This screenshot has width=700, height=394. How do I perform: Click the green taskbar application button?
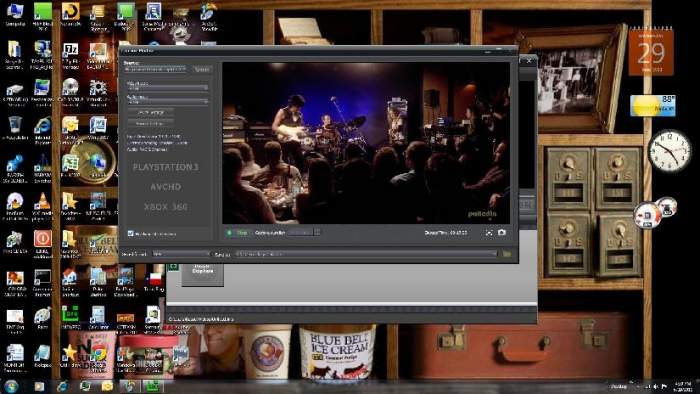click(153, 386)
